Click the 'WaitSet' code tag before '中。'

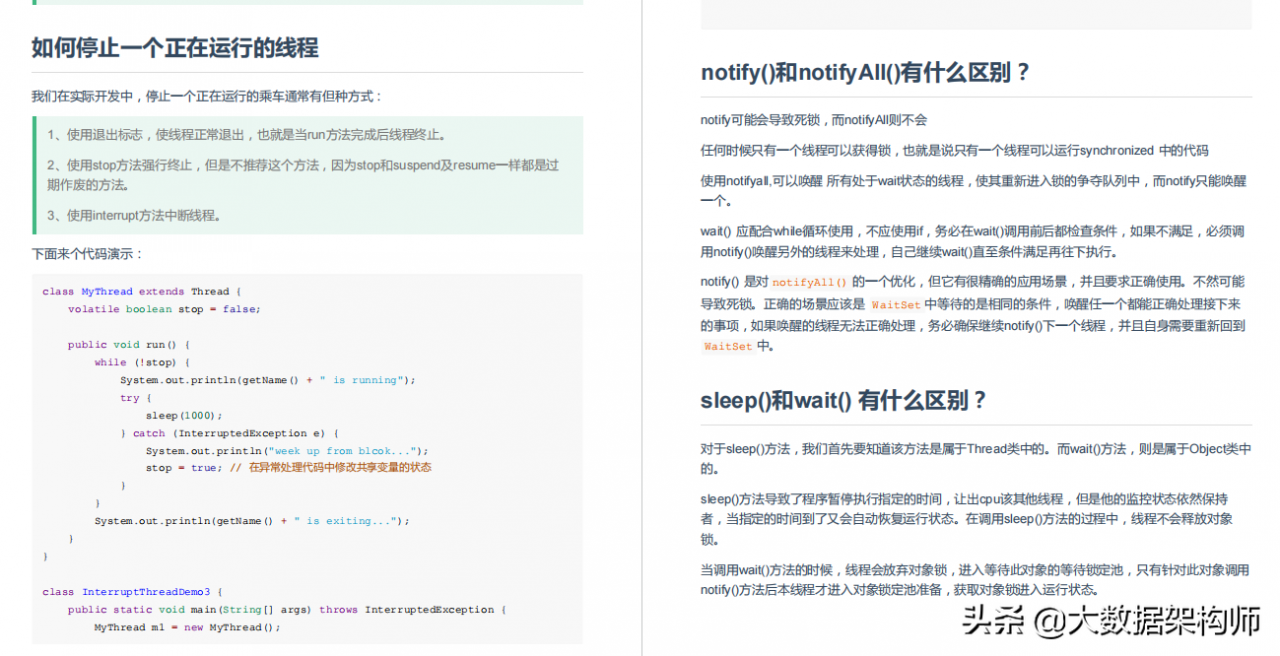(x=727, y=347)
